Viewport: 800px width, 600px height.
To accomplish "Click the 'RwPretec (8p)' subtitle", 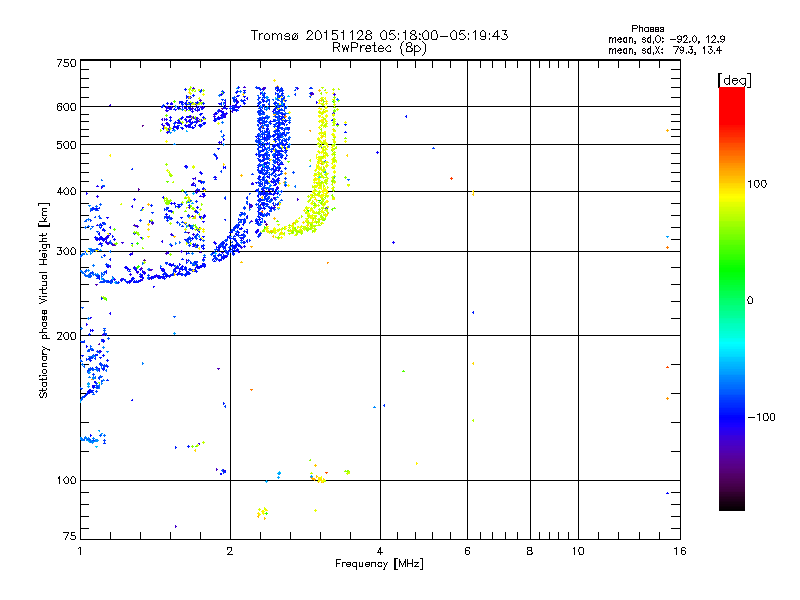I will tap(379, 48).
